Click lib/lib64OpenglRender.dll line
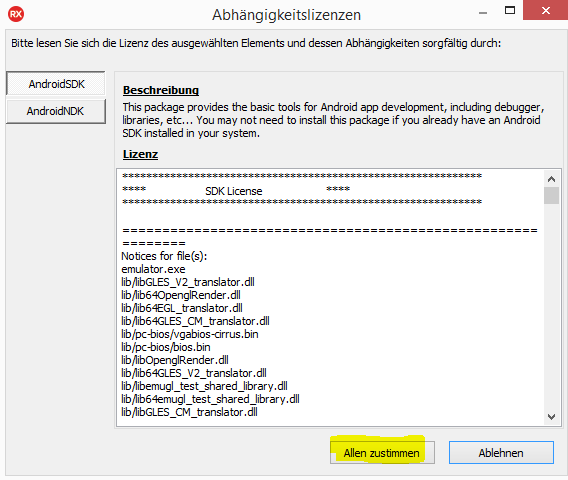This screenshot has width=568, height=480. click(181, 295)
